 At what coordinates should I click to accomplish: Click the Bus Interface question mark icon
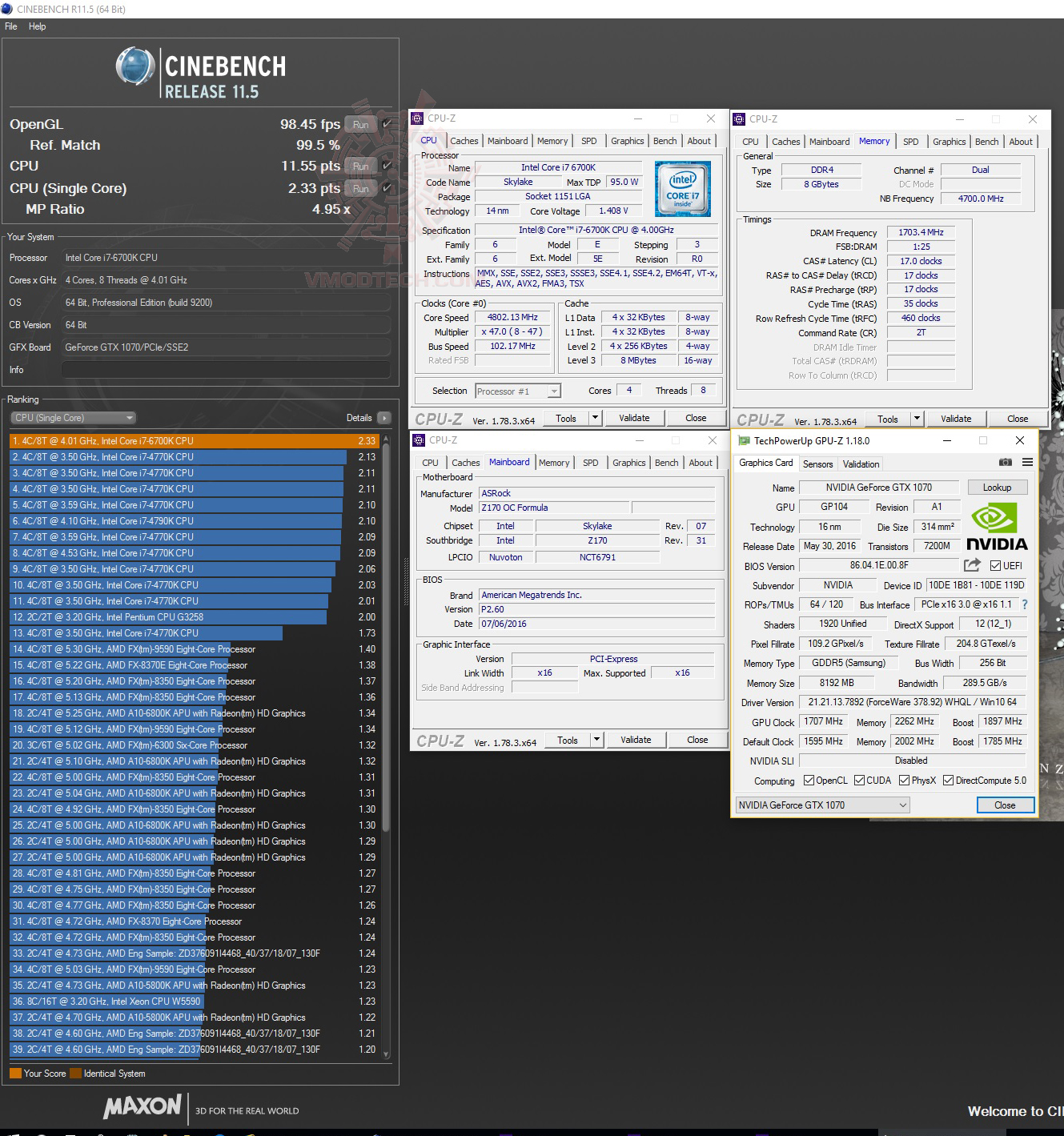tap(1025, 604)
